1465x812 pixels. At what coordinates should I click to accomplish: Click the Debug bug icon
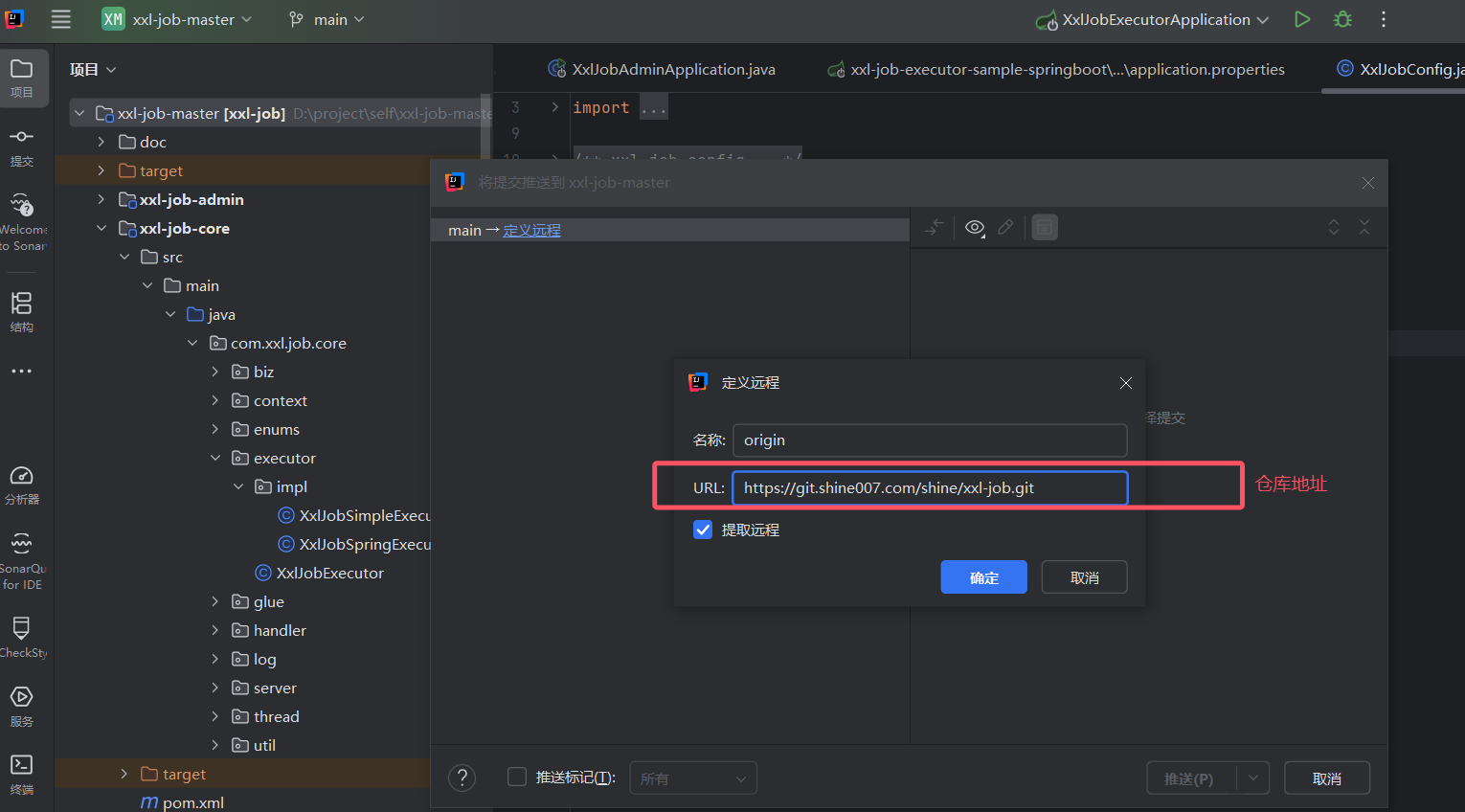pyautogui.click(x=1343, y=19)
